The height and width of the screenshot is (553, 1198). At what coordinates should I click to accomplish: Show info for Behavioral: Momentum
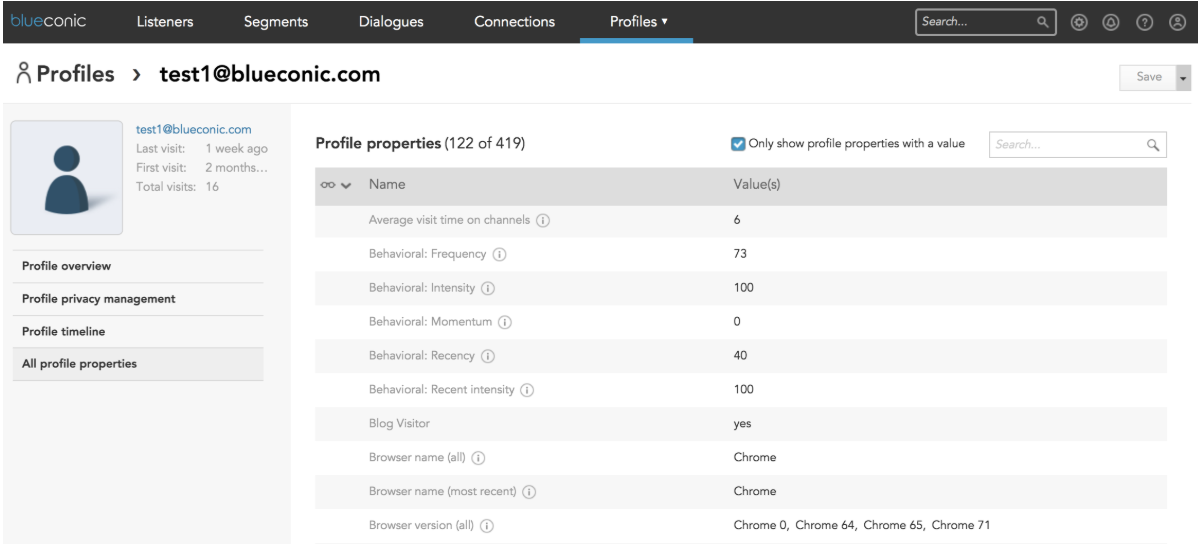click(504, 322)
